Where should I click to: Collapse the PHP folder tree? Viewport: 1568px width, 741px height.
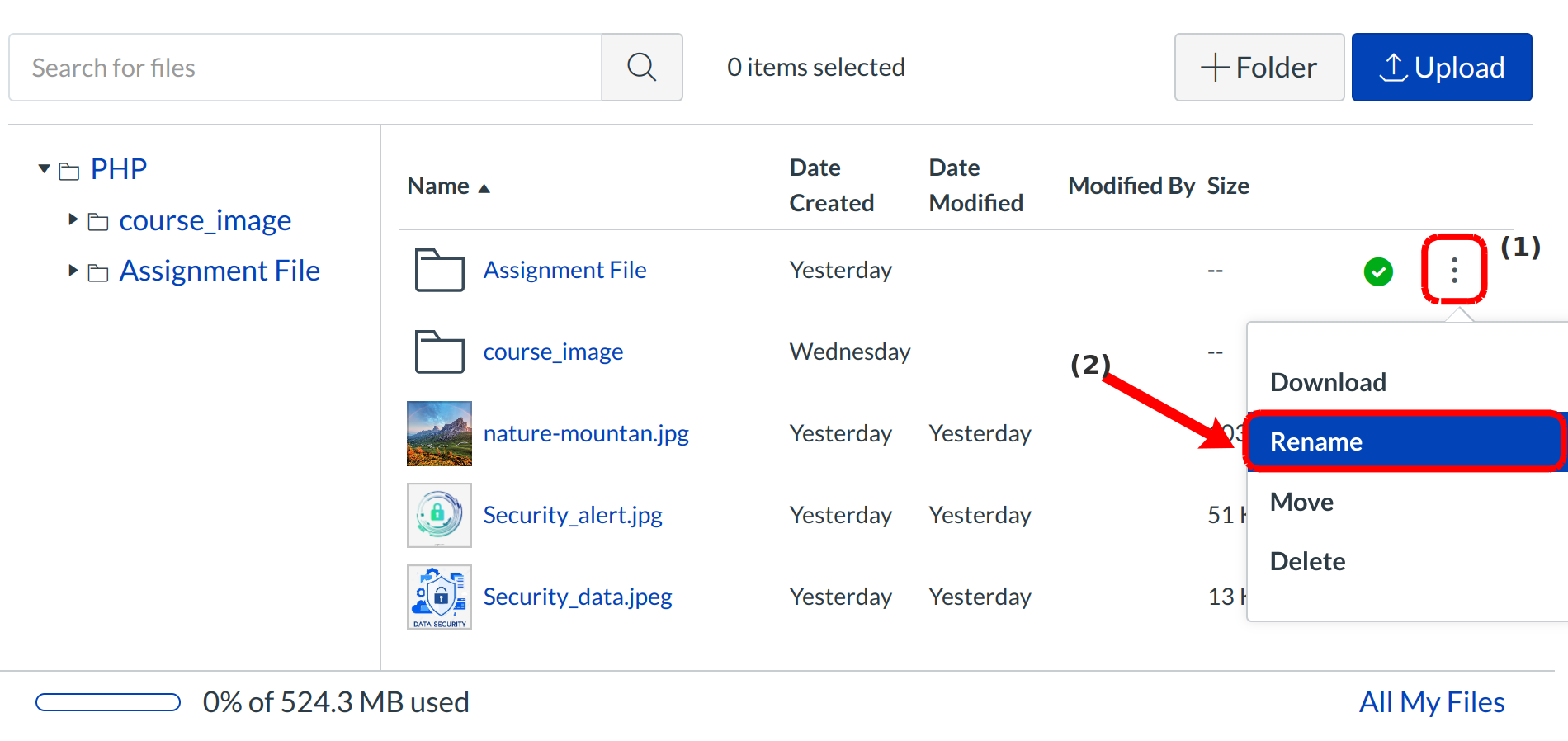(x=45, y=169)
